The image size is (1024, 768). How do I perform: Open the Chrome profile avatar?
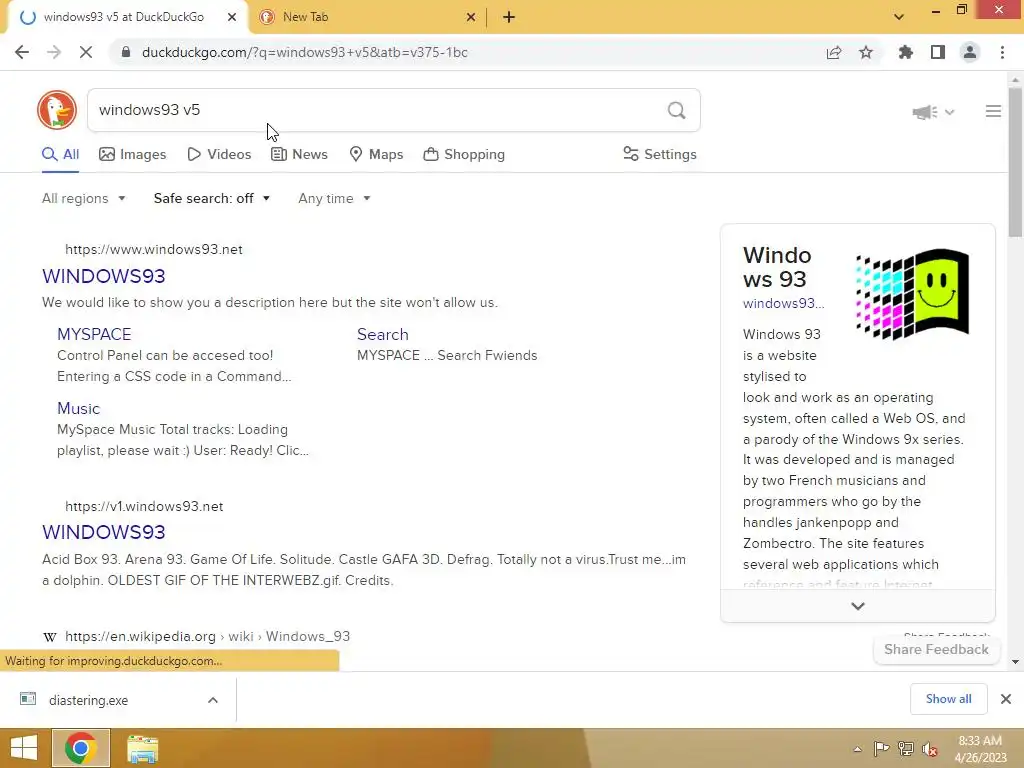pyautogui.click(x=970, y=52)
